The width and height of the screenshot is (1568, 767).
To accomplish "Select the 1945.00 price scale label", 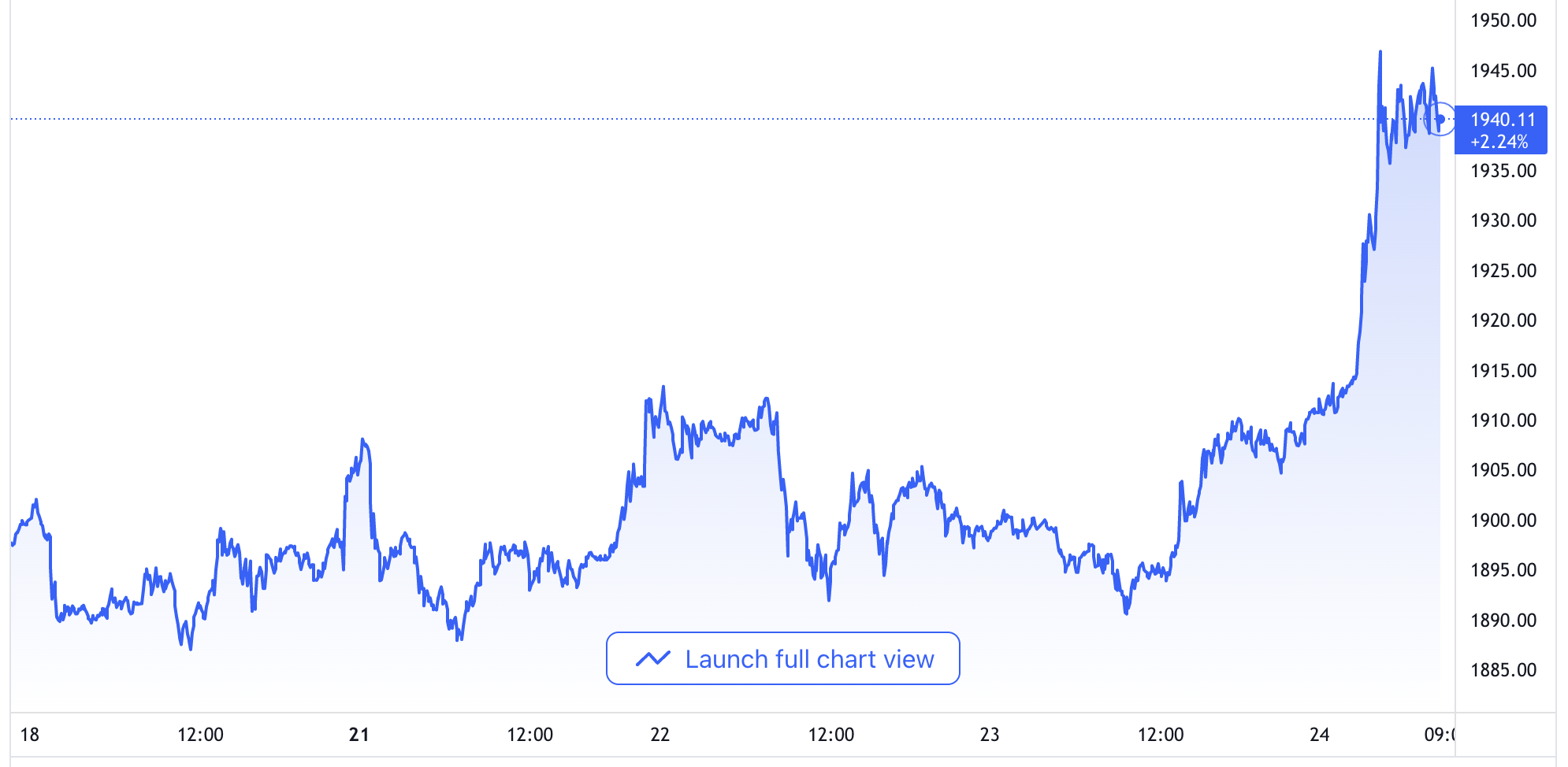I will pos(1503,71).
